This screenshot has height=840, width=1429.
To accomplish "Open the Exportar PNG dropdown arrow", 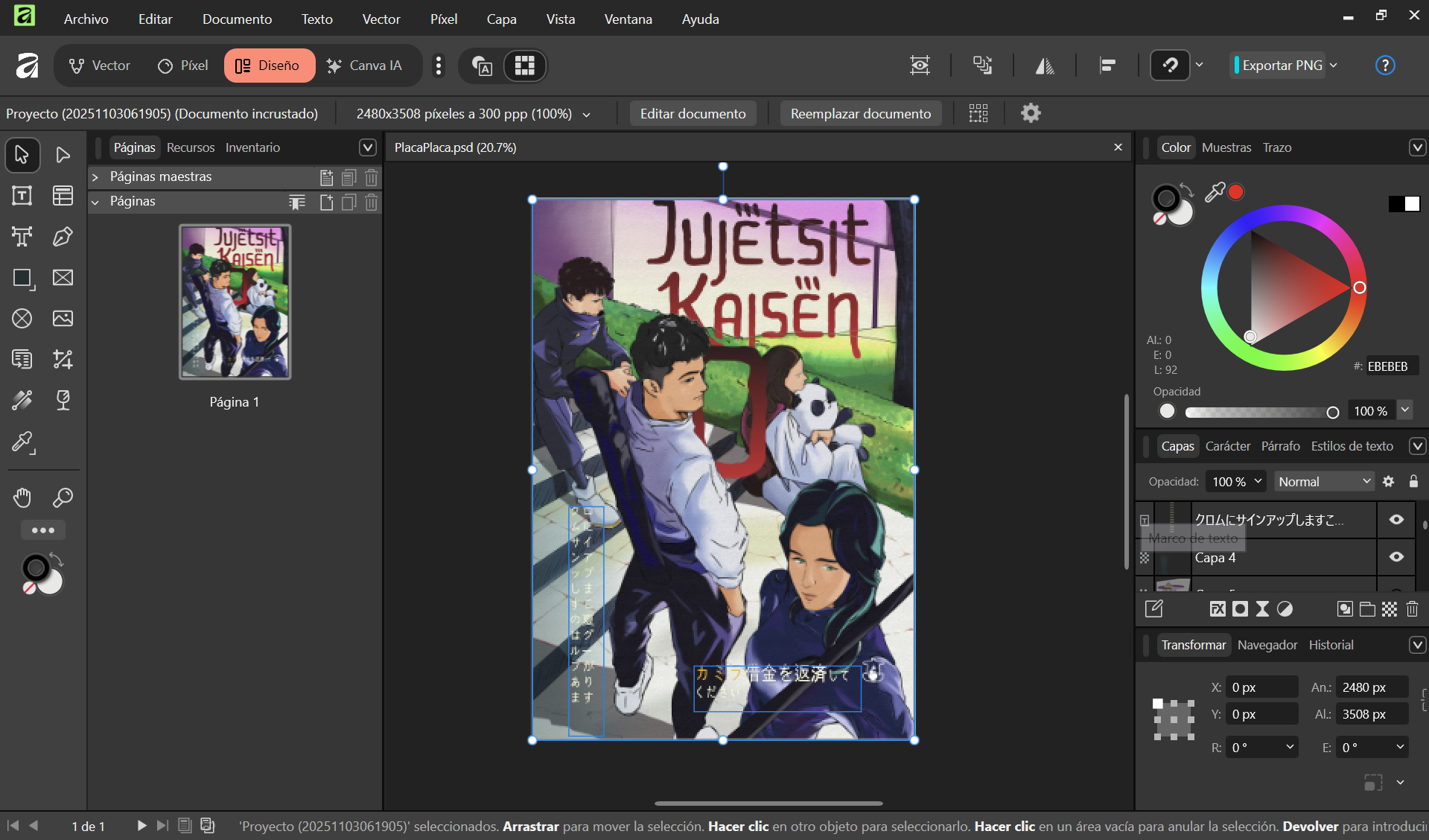I will pos(1334,66).
